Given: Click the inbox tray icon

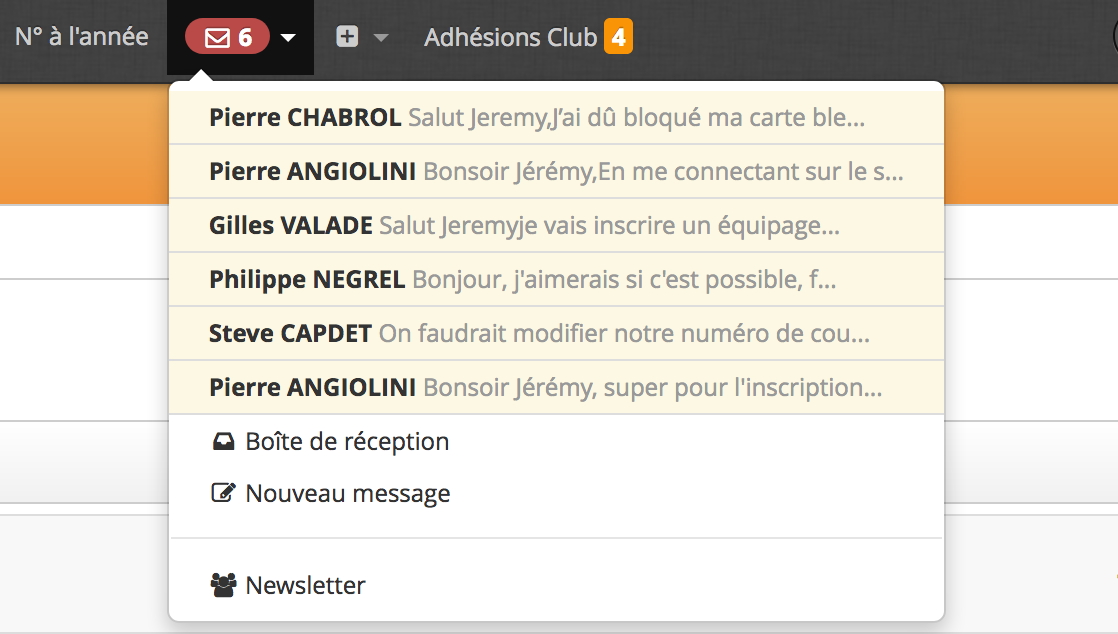Looking at the screenshot, I should (x=223, y=441).
